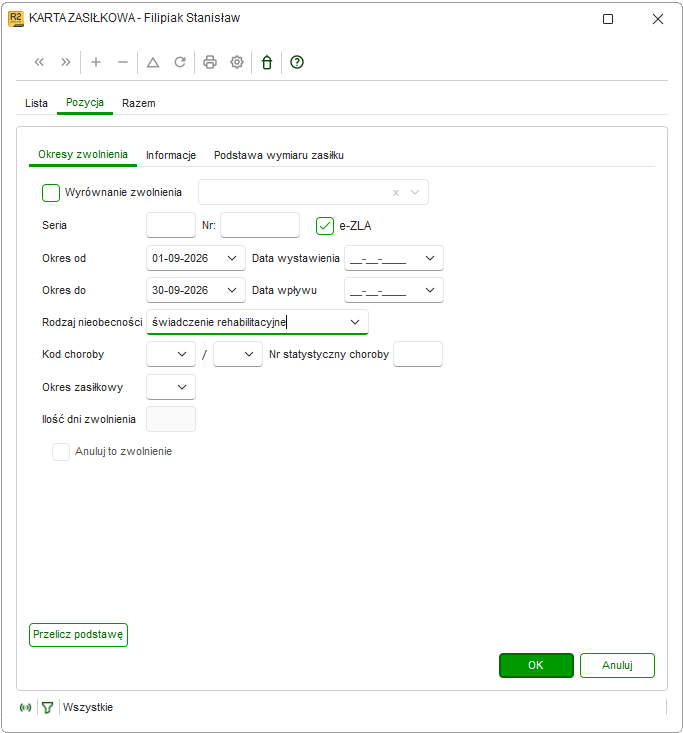Click Przelicz podstawę button
The height and width of the screenshot is (733, 683).
point(79,635)
